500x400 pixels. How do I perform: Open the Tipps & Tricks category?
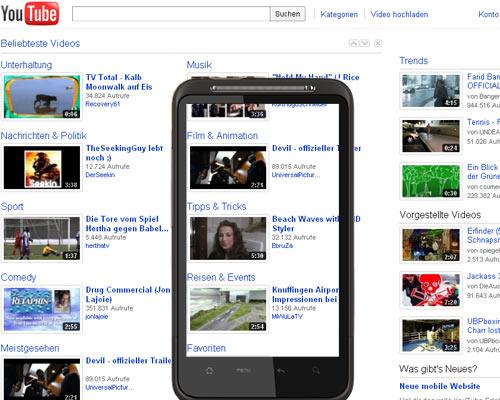tap(217, 206)
